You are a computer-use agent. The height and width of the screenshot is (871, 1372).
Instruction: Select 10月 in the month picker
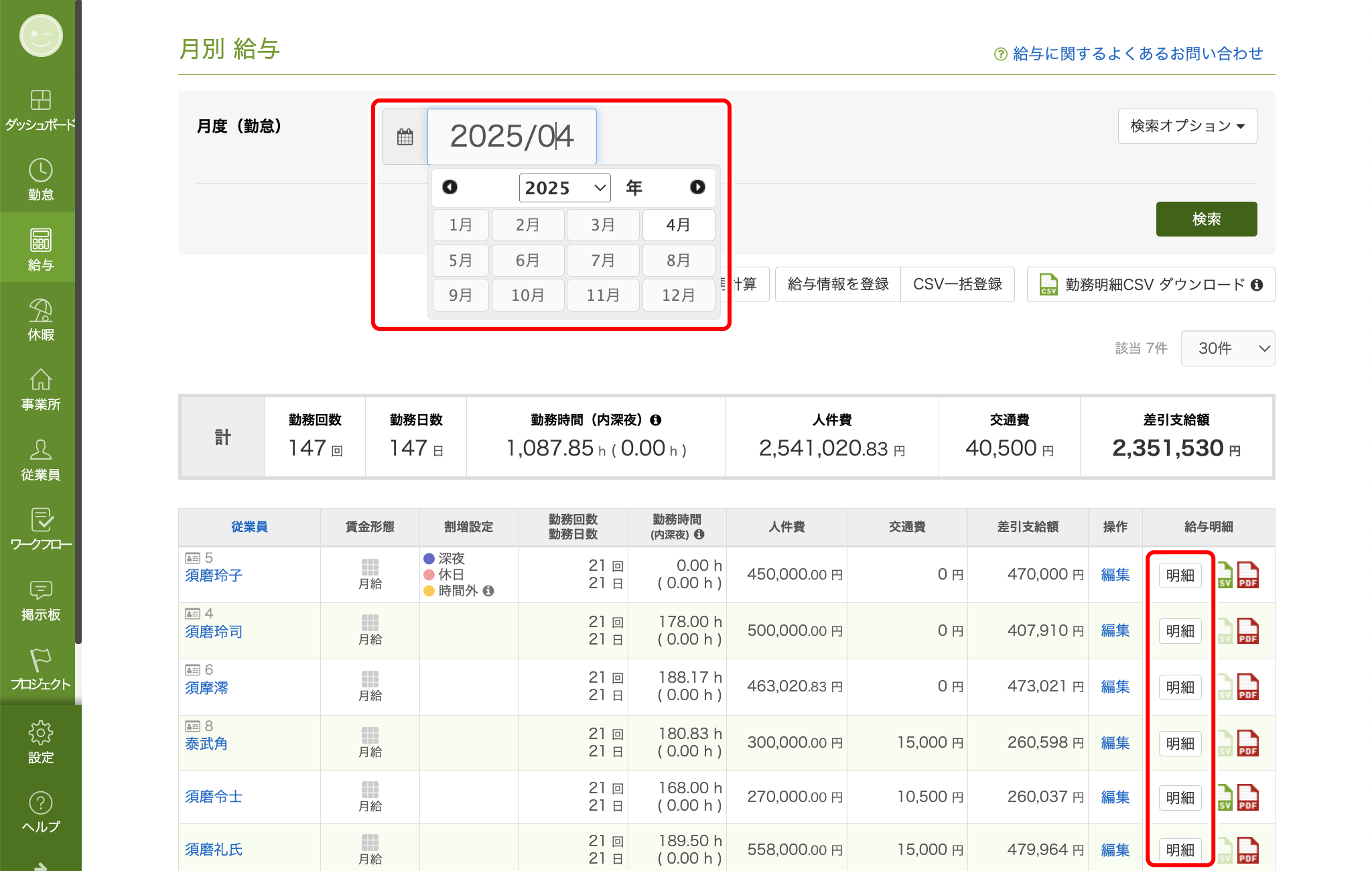tap(528, 295)
